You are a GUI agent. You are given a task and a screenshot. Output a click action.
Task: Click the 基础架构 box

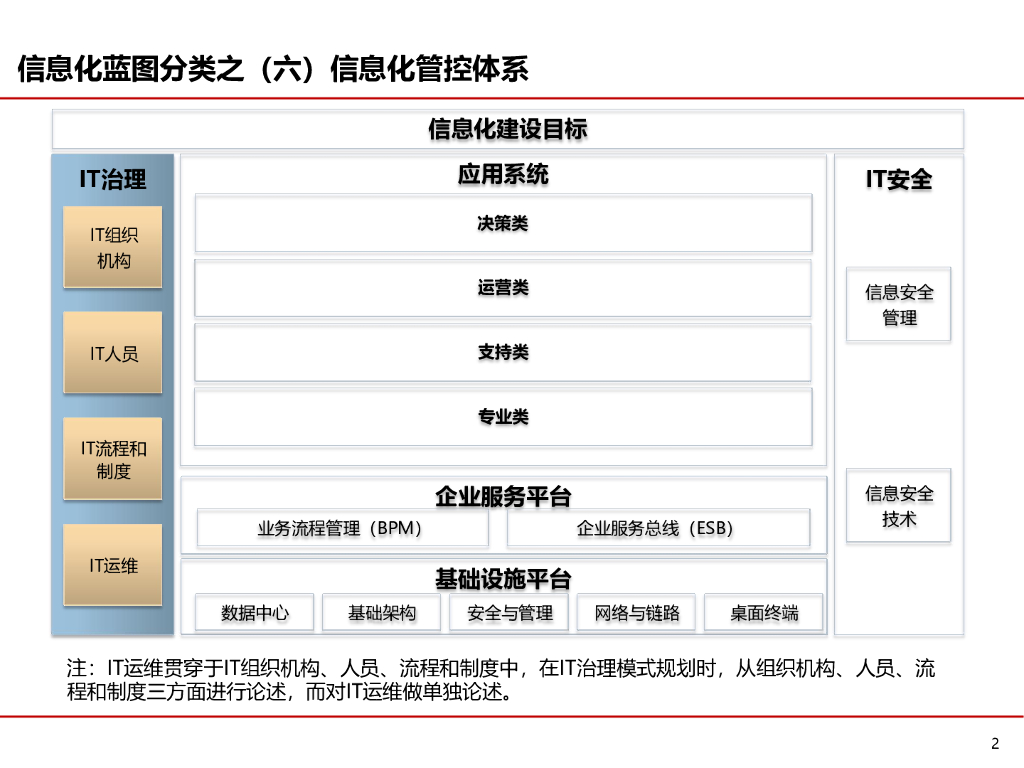pos(381,613)
